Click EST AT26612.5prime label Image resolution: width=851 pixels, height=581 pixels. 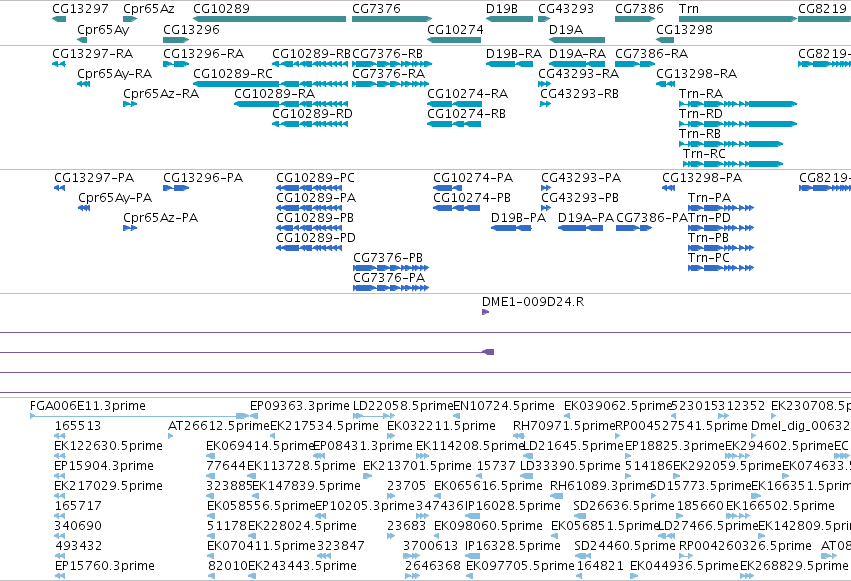(x=219, y=426)
